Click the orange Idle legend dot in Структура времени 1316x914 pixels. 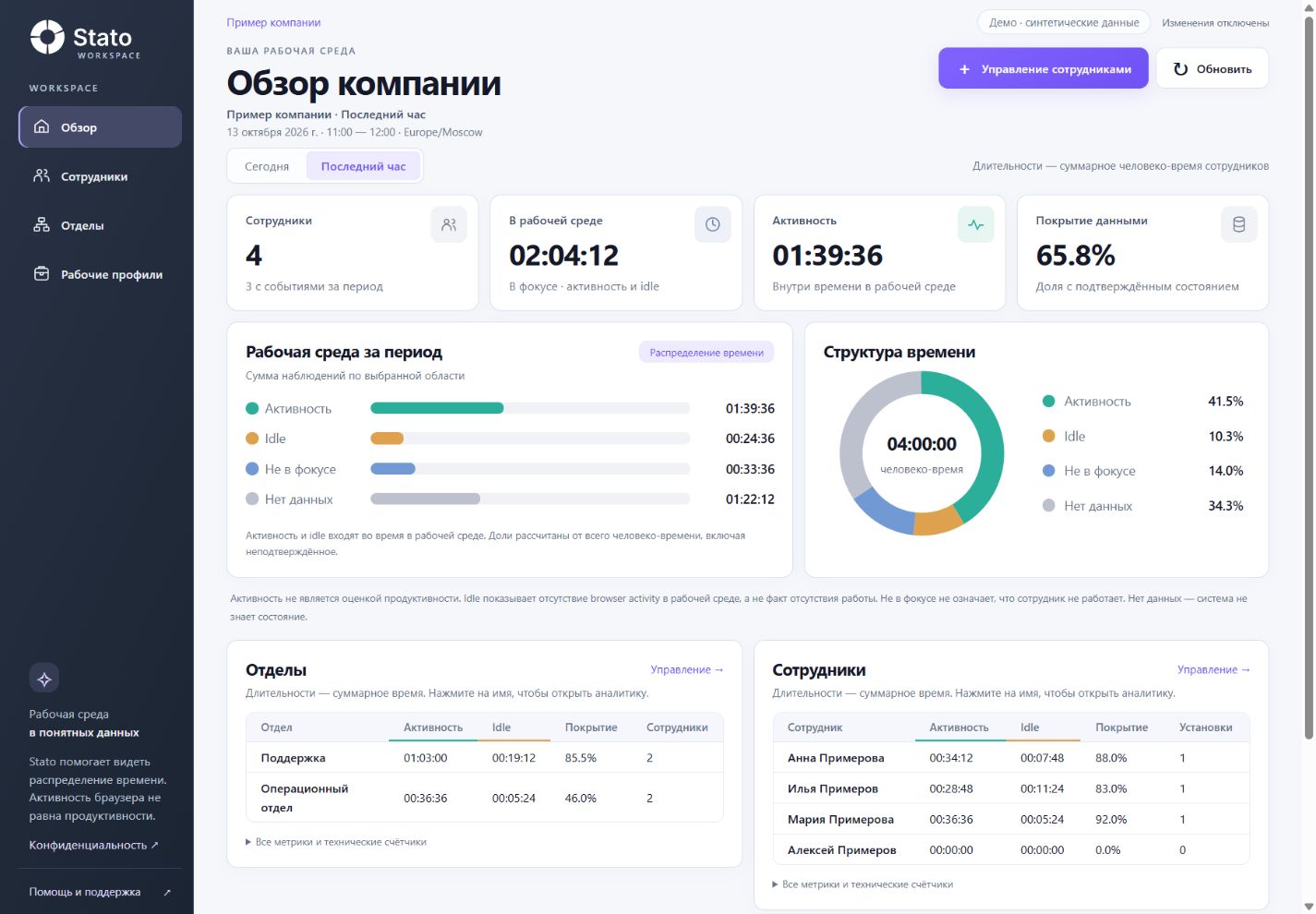pos(1048,436)
